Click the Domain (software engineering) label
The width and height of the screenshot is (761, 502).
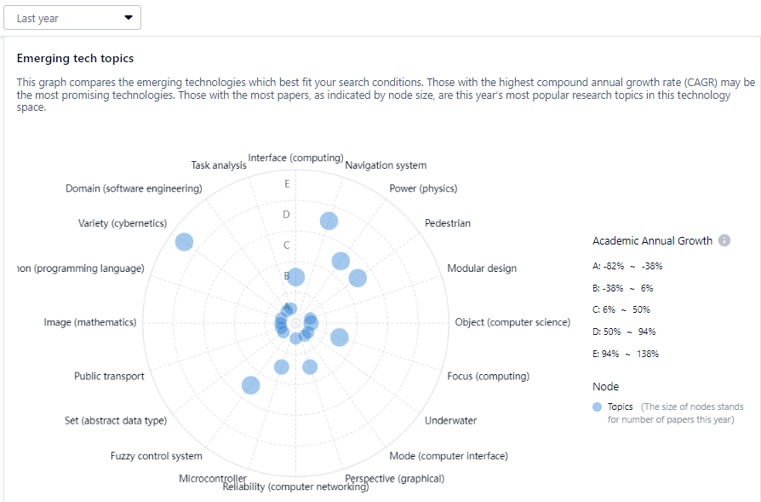134,188
